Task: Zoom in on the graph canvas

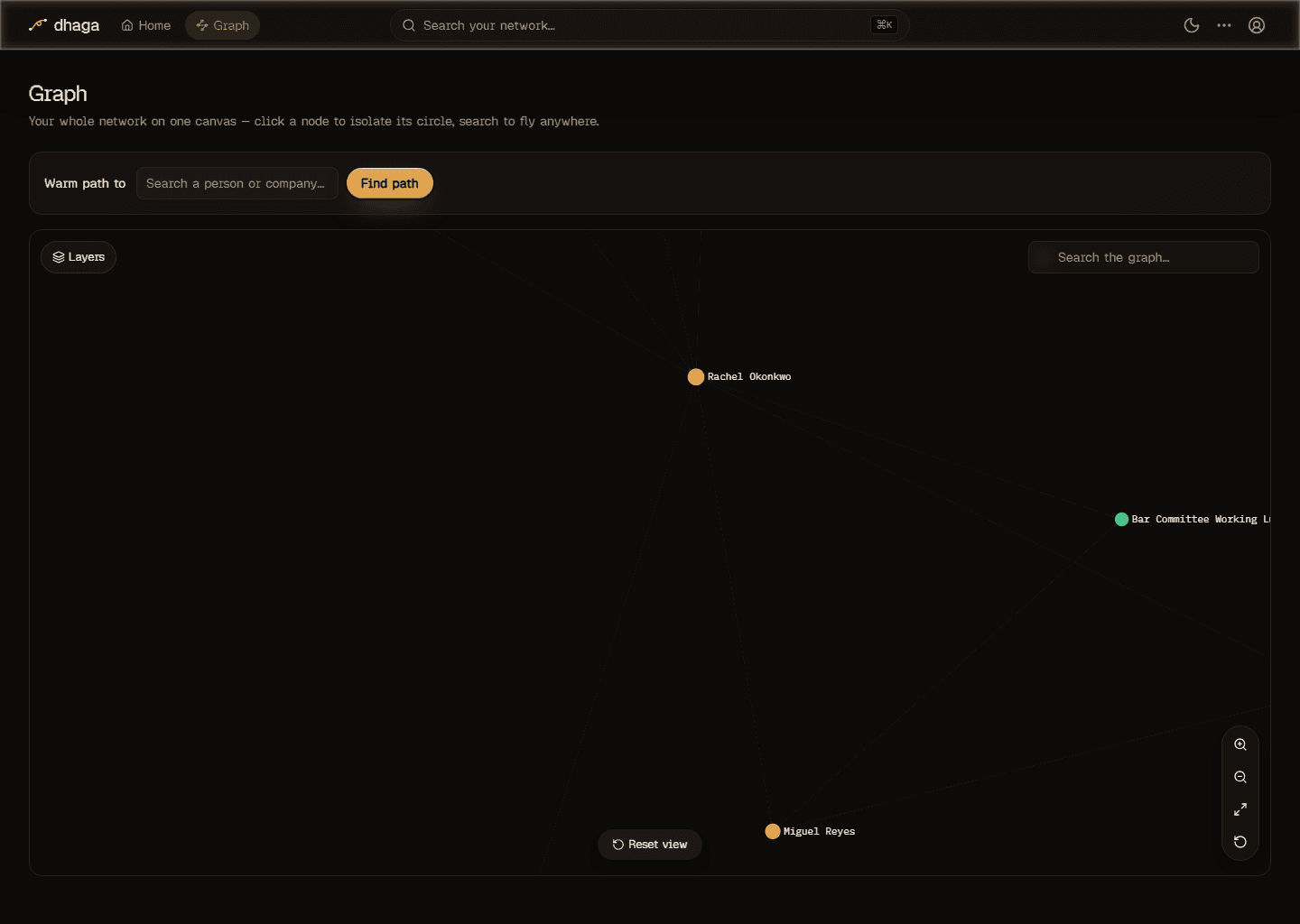Action: [x=1240, y=745]
